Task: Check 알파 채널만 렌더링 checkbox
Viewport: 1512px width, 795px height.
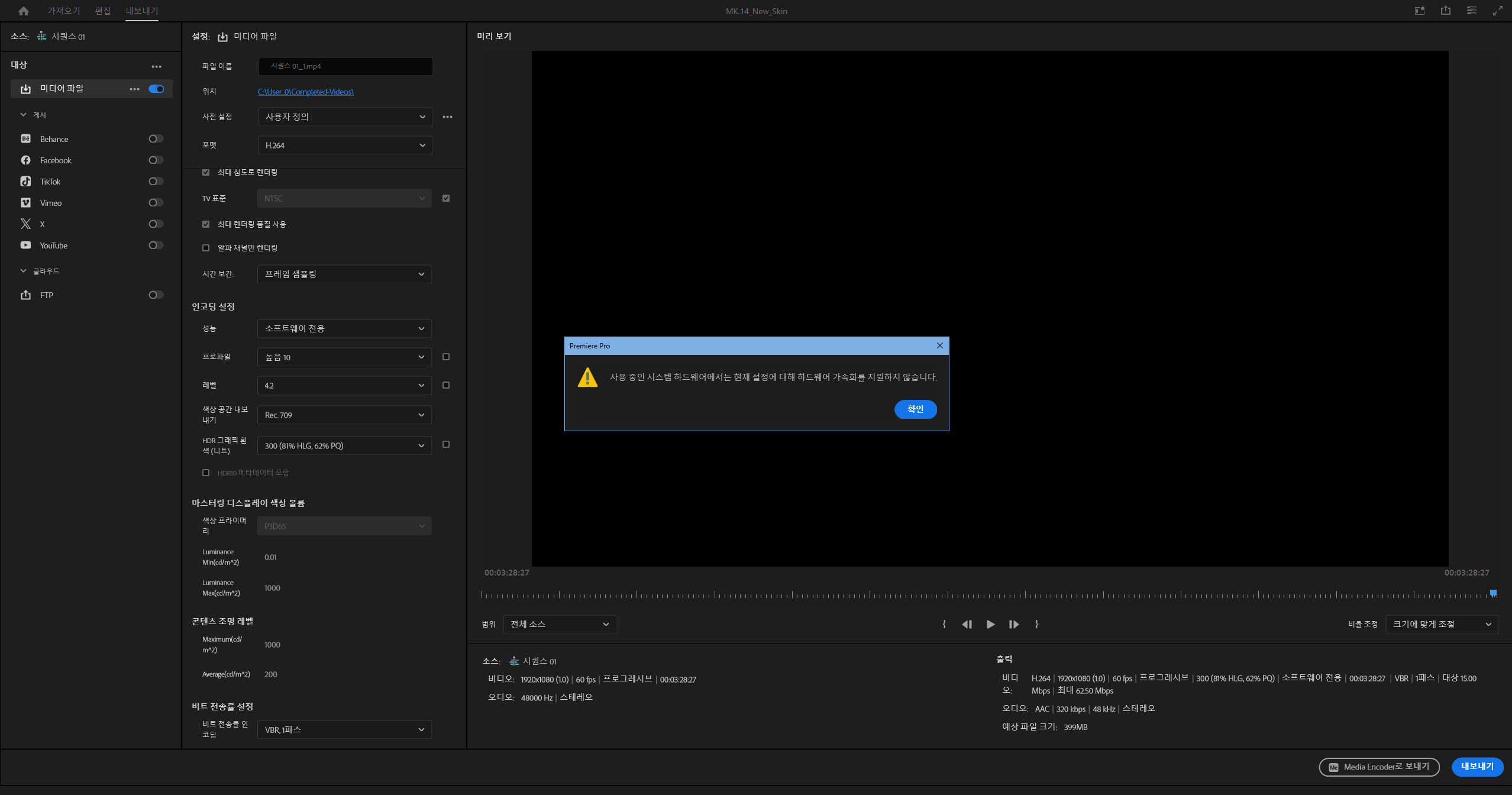Action: tap(206, 248)
